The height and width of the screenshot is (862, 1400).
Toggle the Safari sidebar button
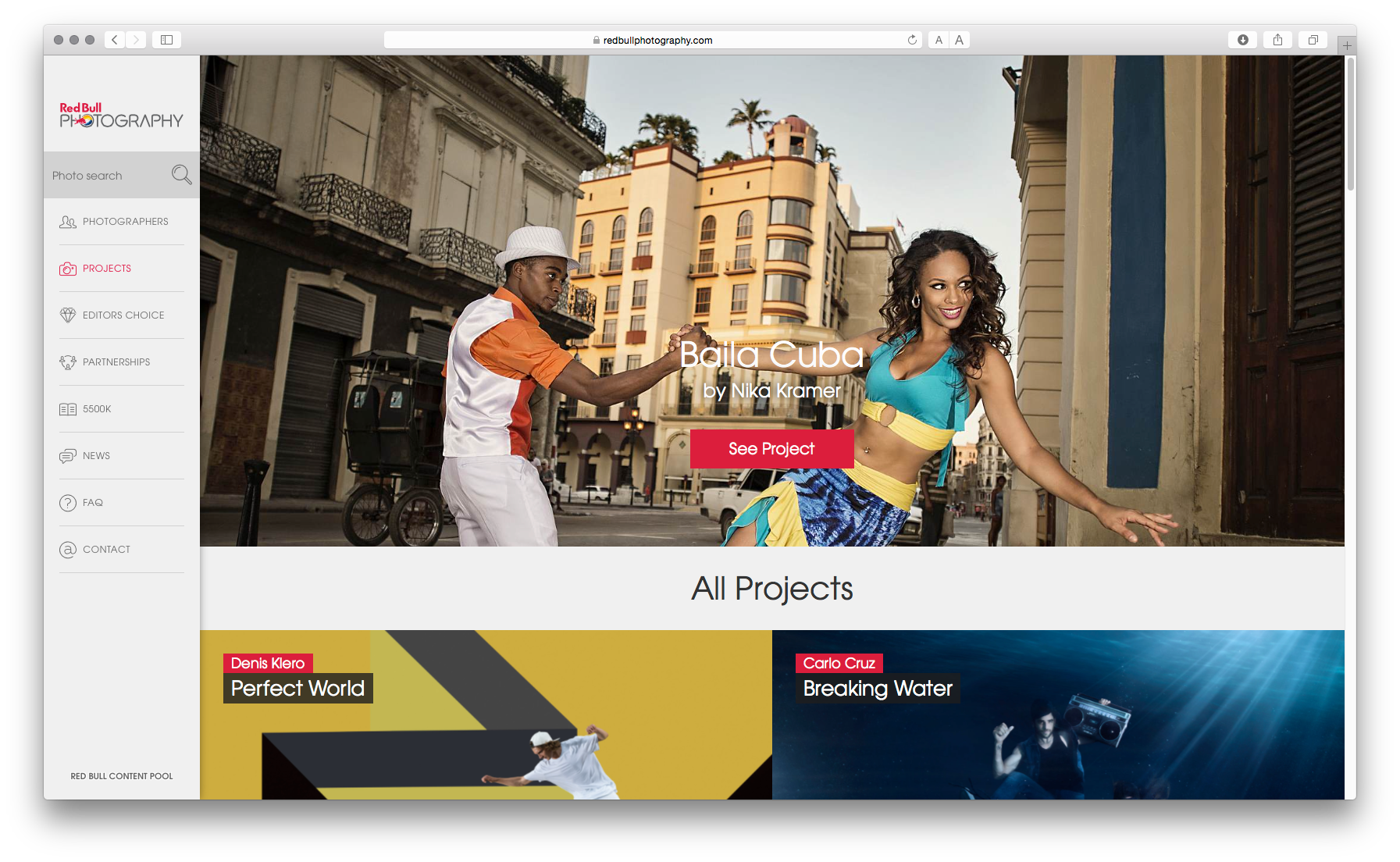166,40
